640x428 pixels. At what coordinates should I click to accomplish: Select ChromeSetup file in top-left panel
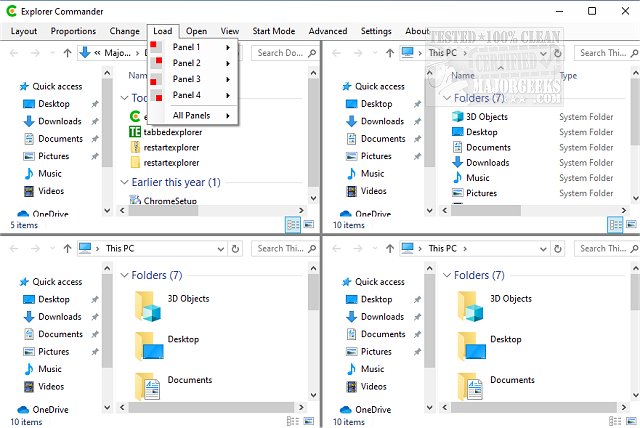pyautogui.click(x=172, y=201)
